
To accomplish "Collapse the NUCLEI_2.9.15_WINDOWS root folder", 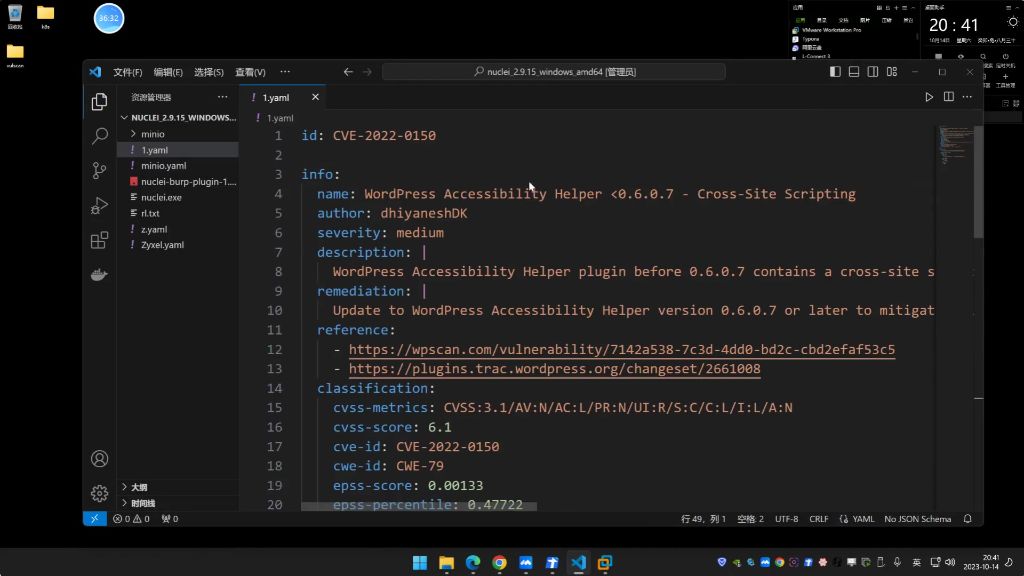I will pyautogui.click(x=178, y=118).
